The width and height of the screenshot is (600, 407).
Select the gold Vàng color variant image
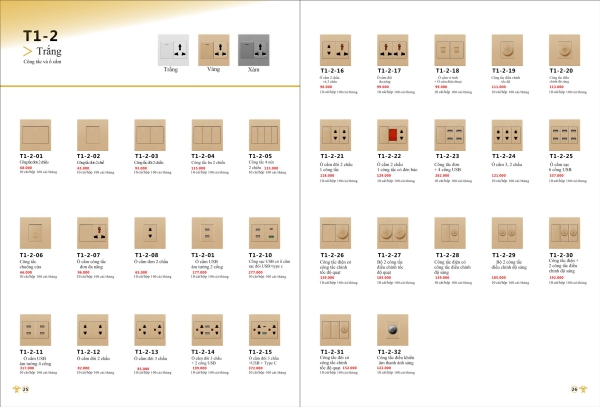[214, 50]
